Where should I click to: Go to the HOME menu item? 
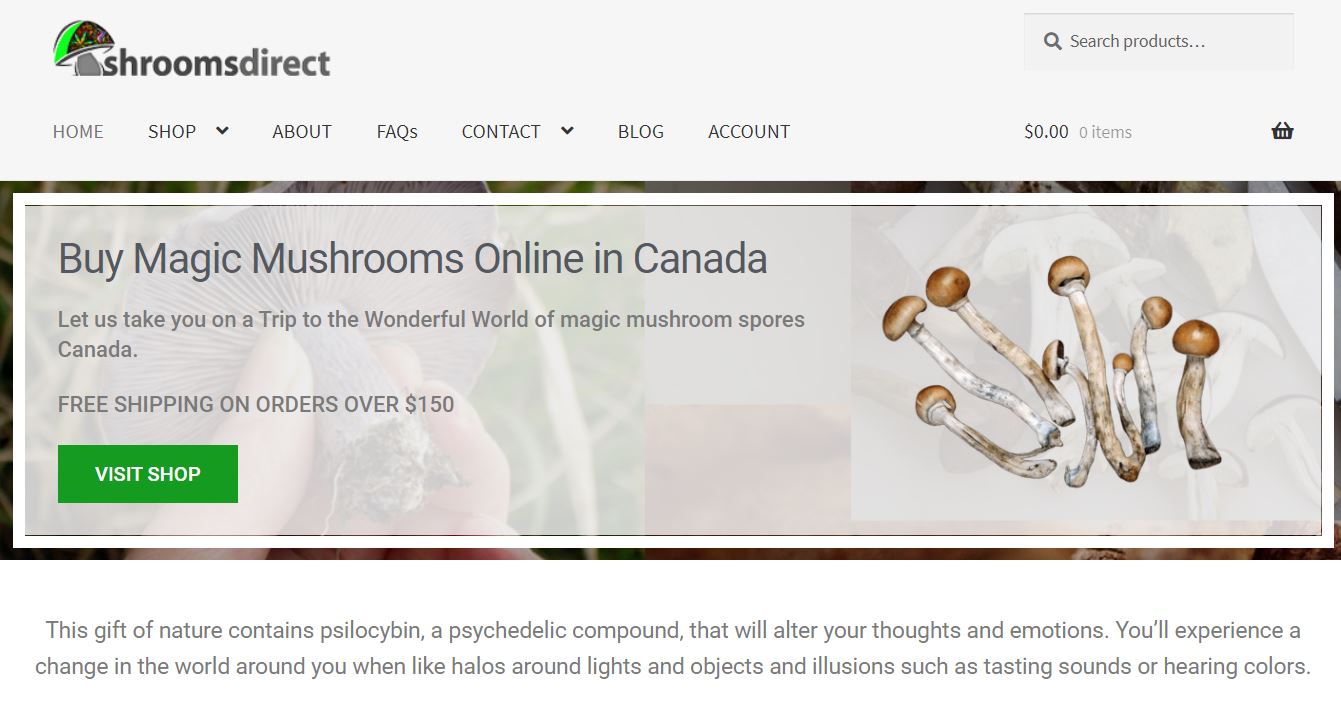click(x=78, y=132)
